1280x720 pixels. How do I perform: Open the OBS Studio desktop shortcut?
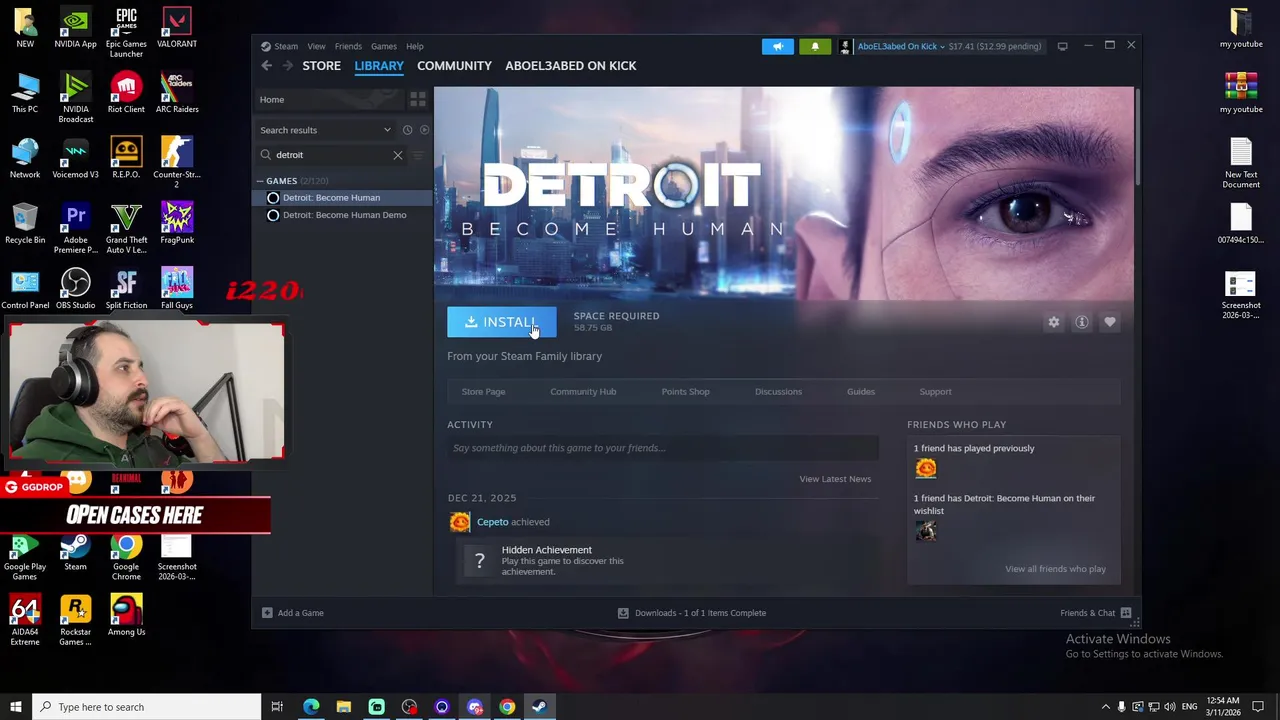pyautogui.click(x=76, y=290)
